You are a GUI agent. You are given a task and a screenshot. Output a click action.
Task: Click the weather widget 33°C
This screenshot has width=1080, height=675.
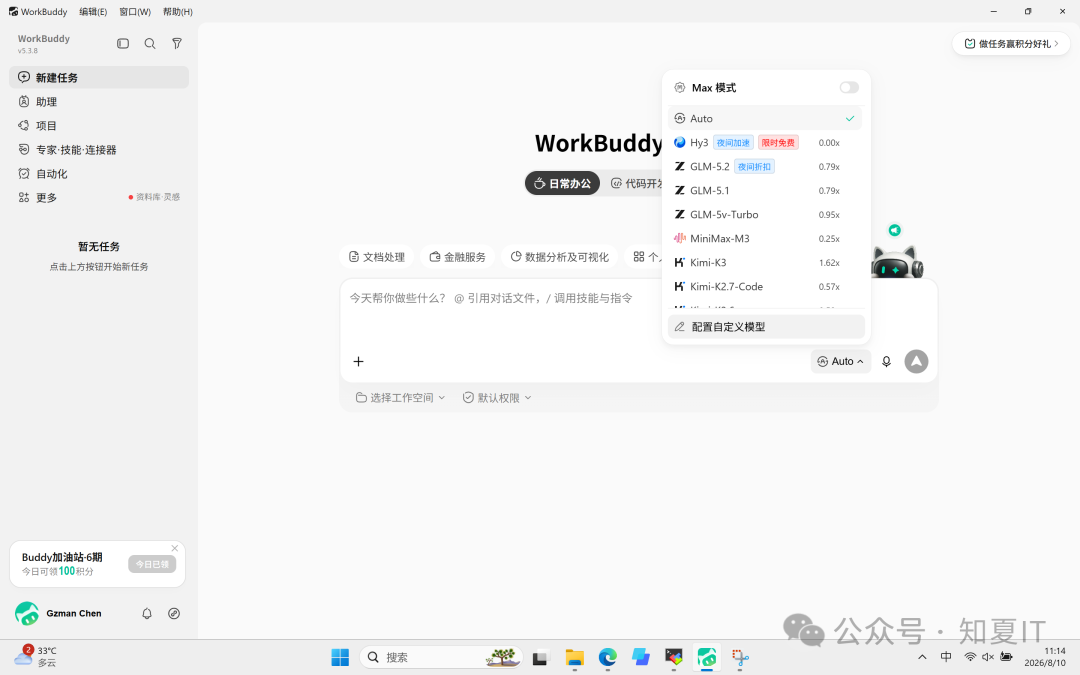click(36, 656)
